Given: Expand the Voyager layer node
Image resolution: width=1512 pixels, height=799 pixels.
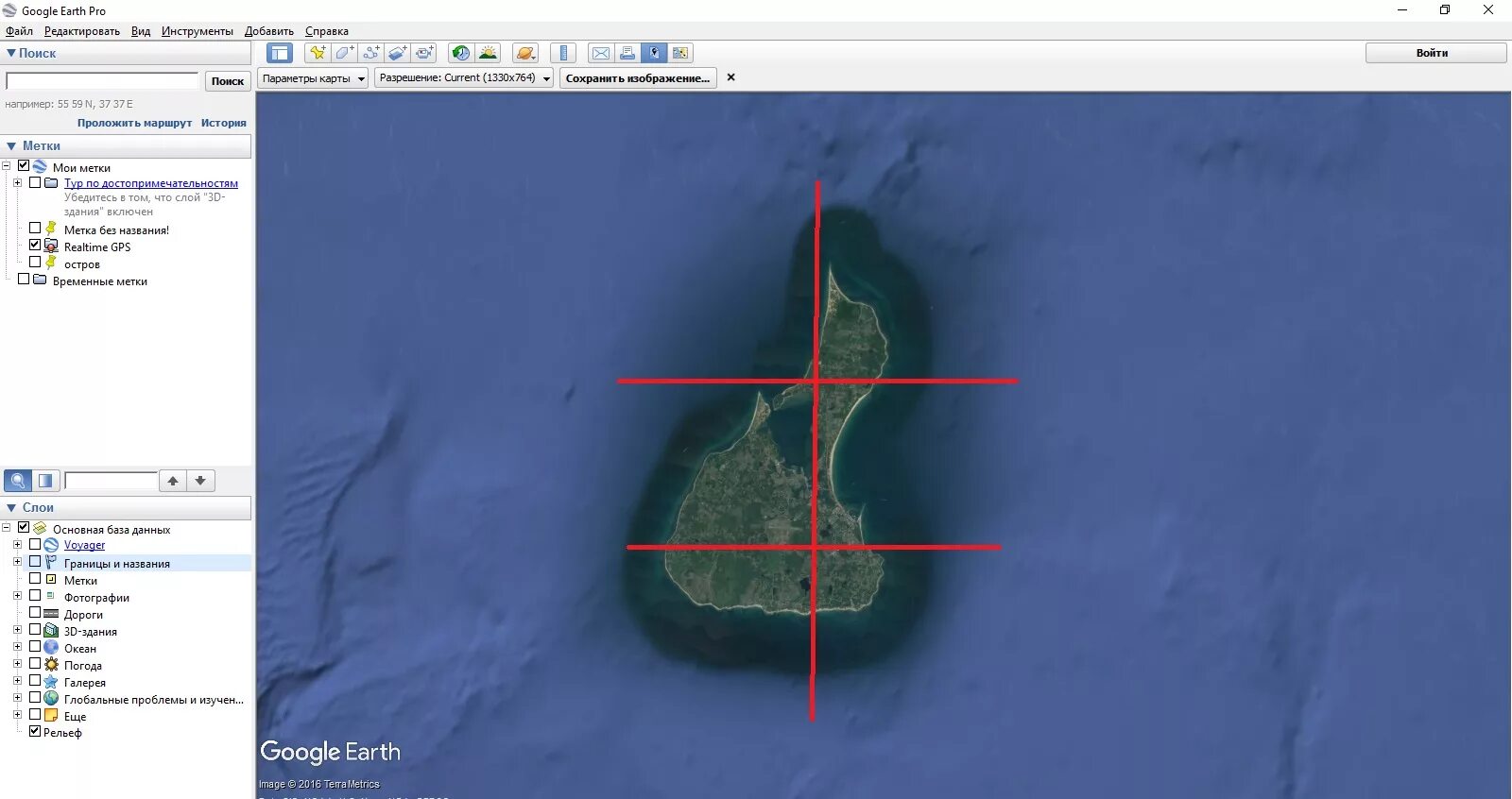Looking at the screenshot, I should pyautogui.click(x=17, y=544).
